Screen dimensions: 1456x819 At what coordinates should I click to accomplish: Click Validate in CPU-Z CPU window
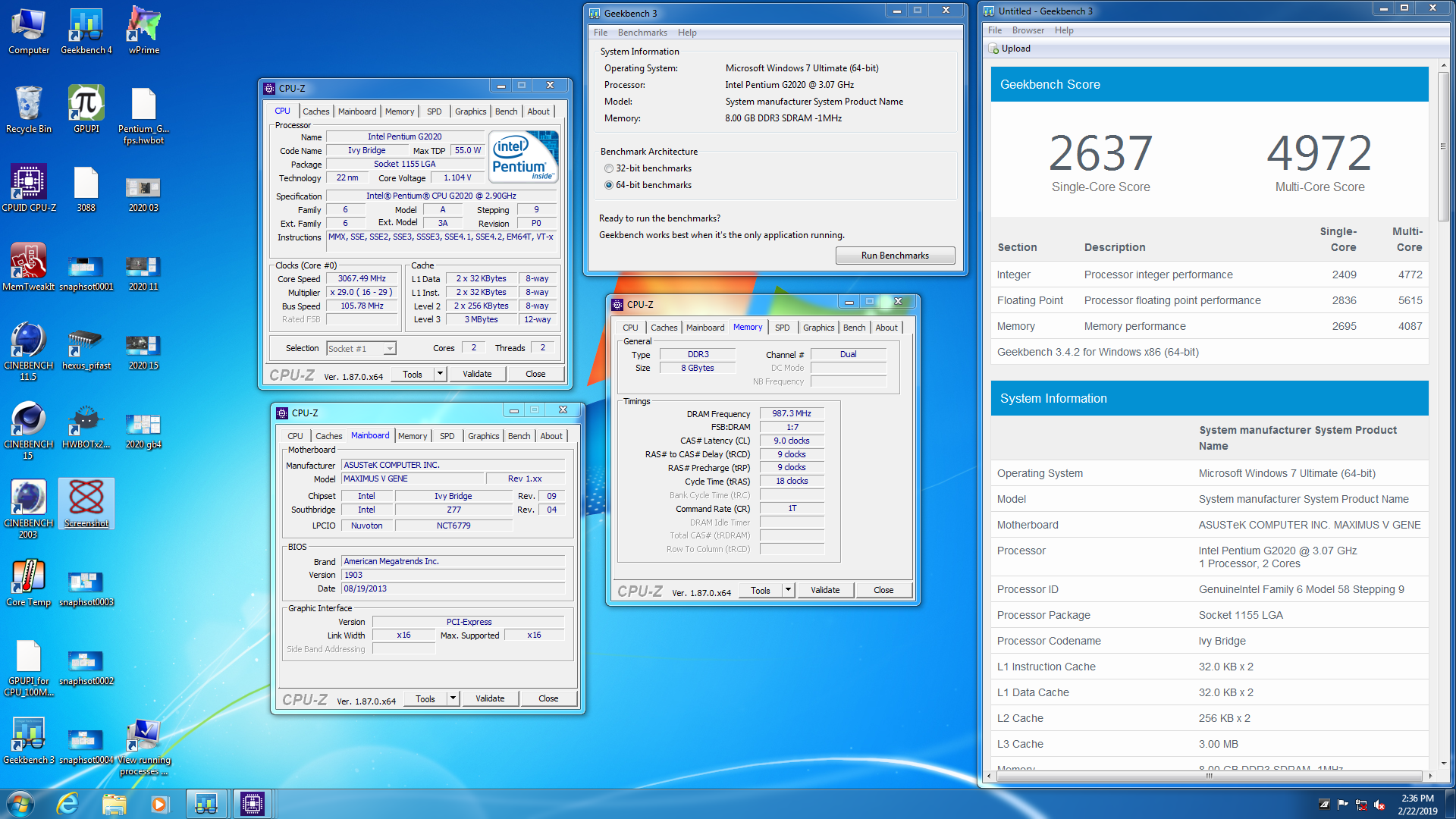[477, 374]
